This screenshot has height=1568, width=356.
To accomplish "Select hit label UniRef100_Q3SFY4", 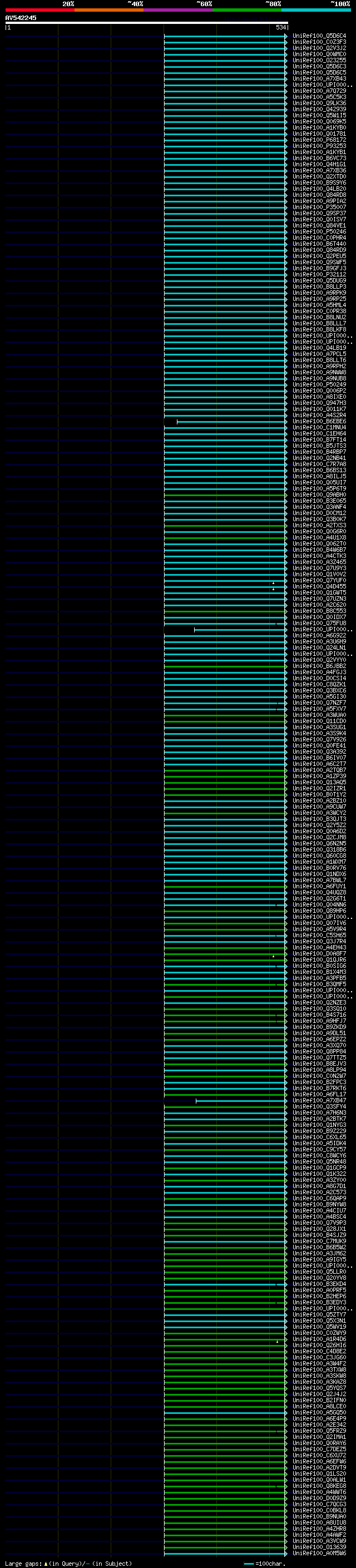I will click(319, 1106).
